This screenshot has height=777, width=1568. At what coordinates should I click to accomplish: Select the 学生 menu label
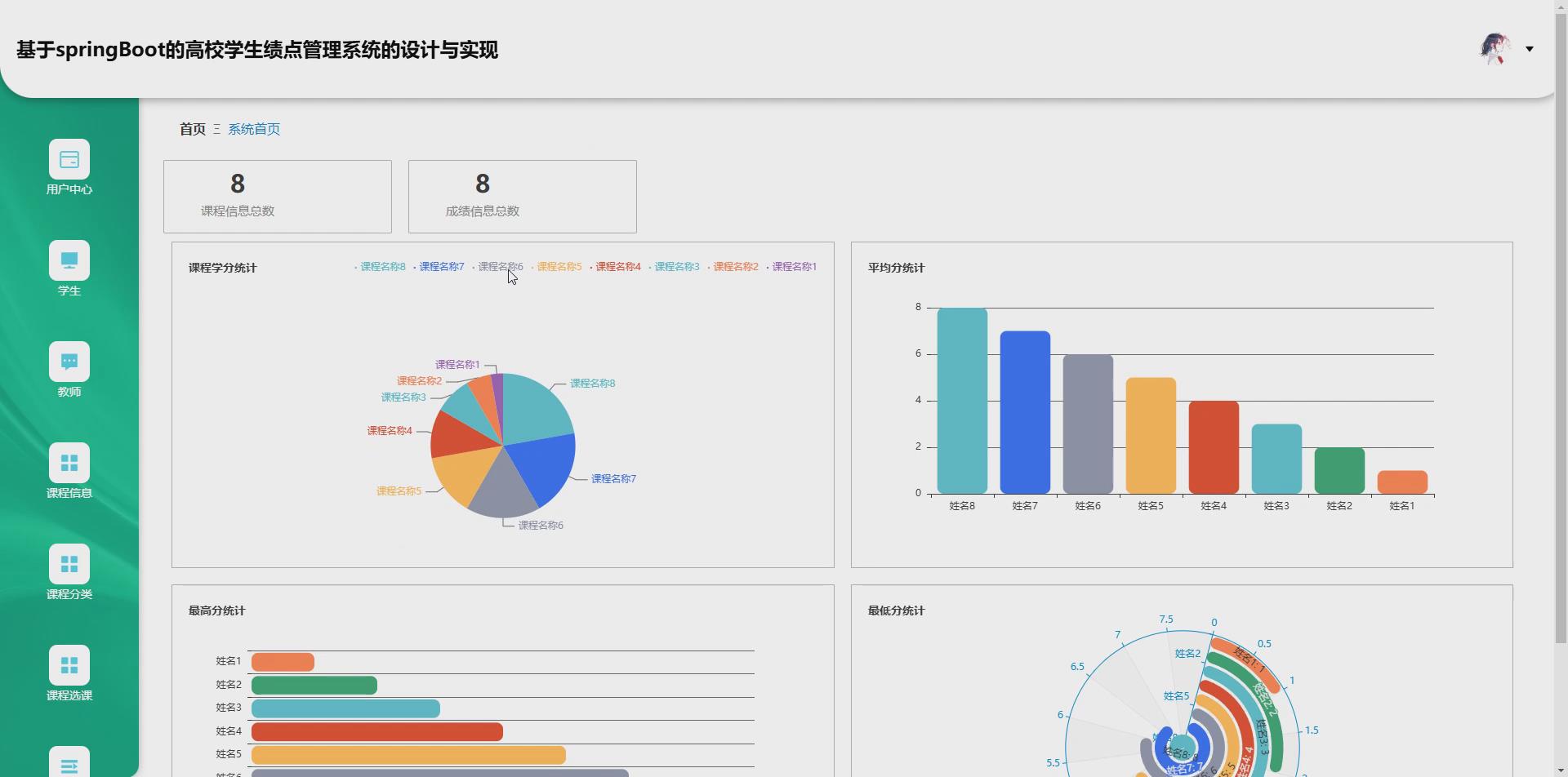coord(69,291)
